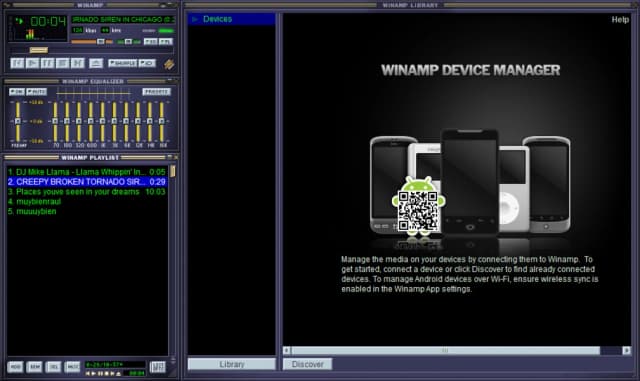
Task: Click the 180 Hz equalizer band slider
Action: tap(67, 121)
